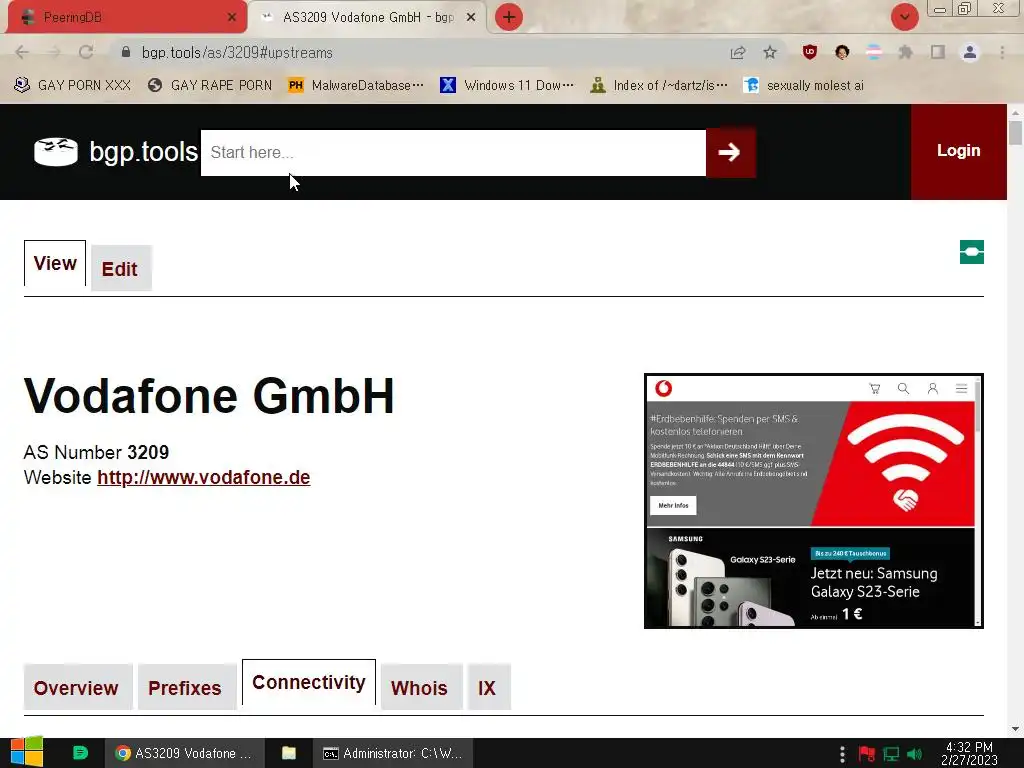Open the striped flag extension icon
Image resolution: width=1024 pixels, height=768 pixels.
(x=874, y=52)
